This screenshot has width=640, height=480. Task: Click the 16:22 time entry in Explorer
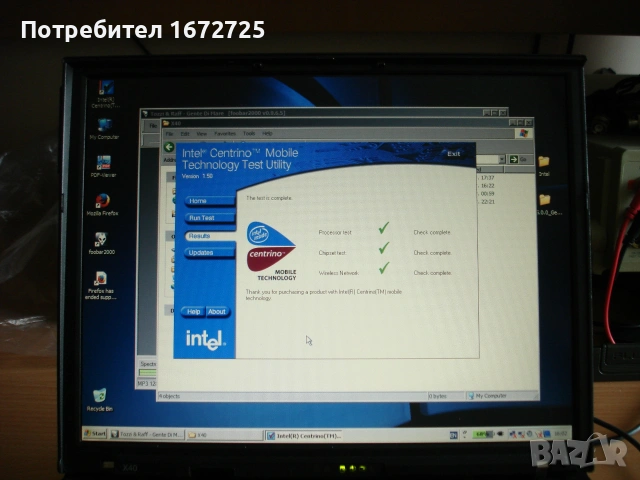coord(487,186)
